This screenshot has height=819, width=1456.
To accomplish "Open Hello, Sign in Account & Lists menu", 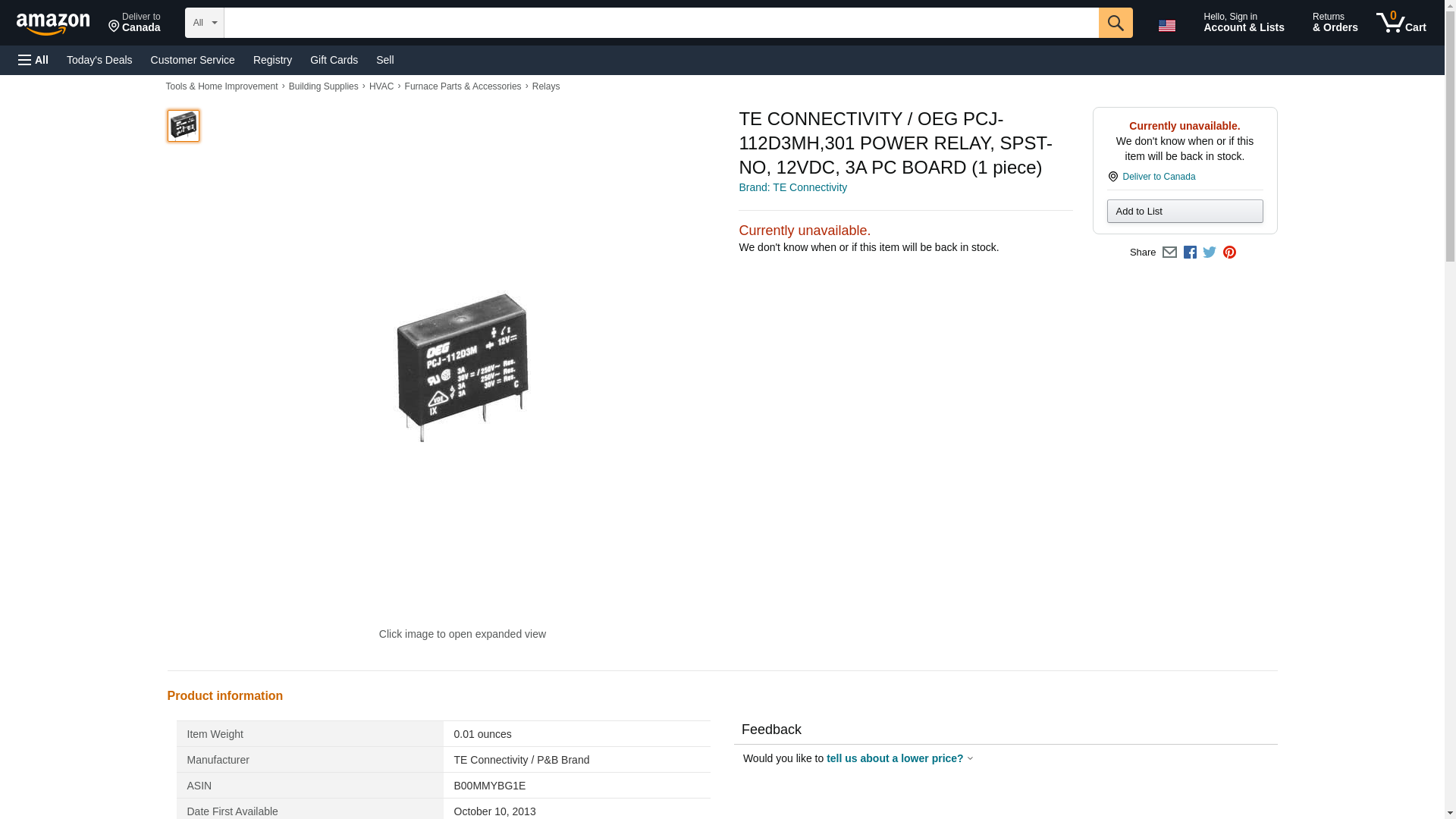I will pyautogui.click(x=1244, y=23).
